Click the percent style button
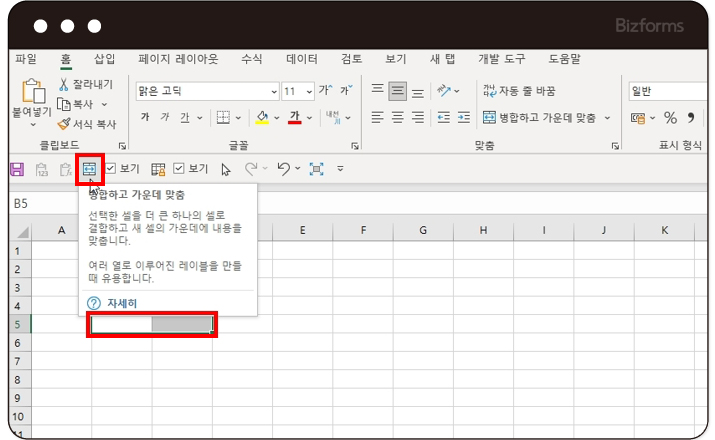 670,118
